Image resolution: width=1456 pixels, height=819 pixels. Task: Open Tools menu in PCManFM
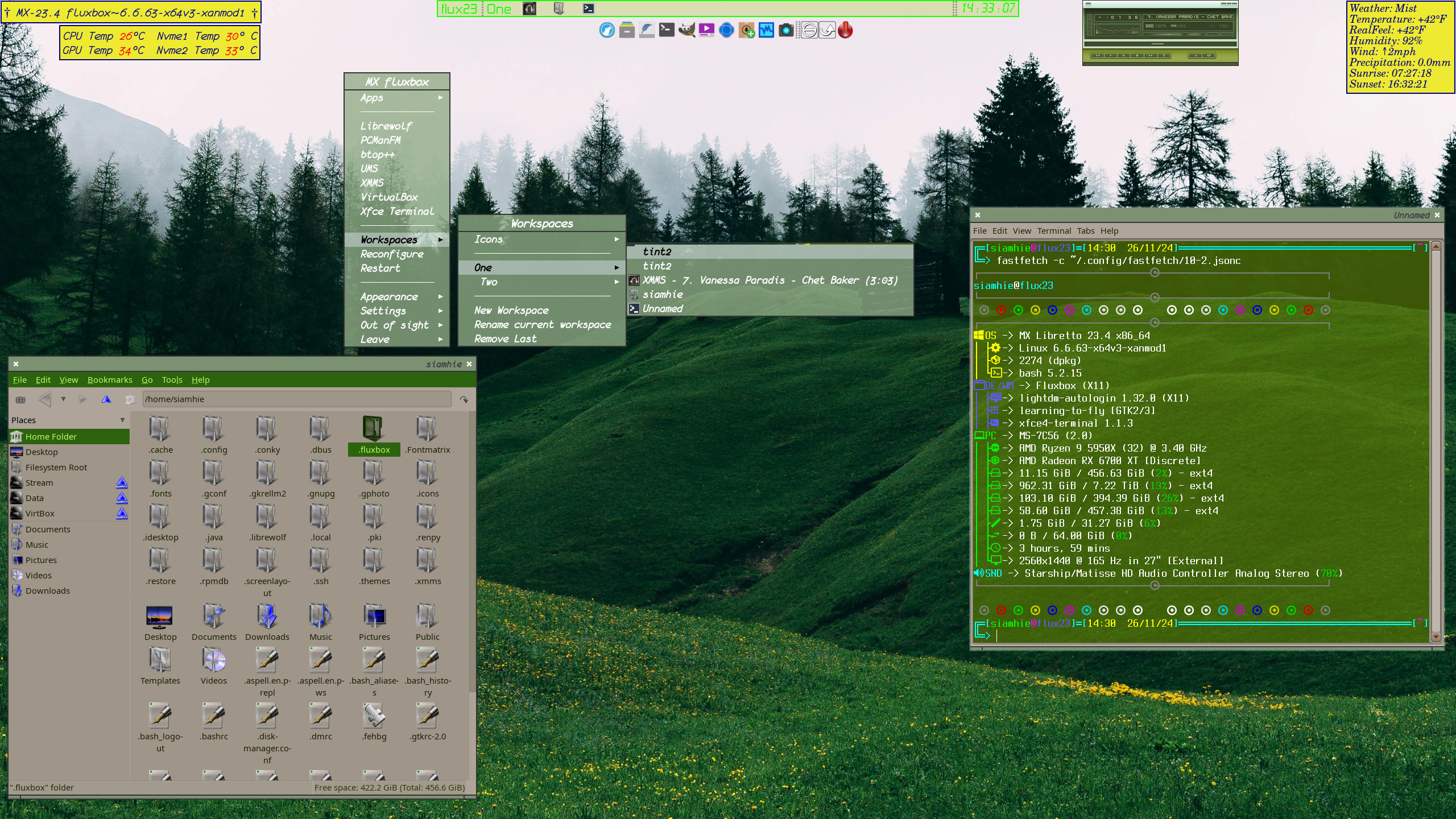tap(172, 380)
